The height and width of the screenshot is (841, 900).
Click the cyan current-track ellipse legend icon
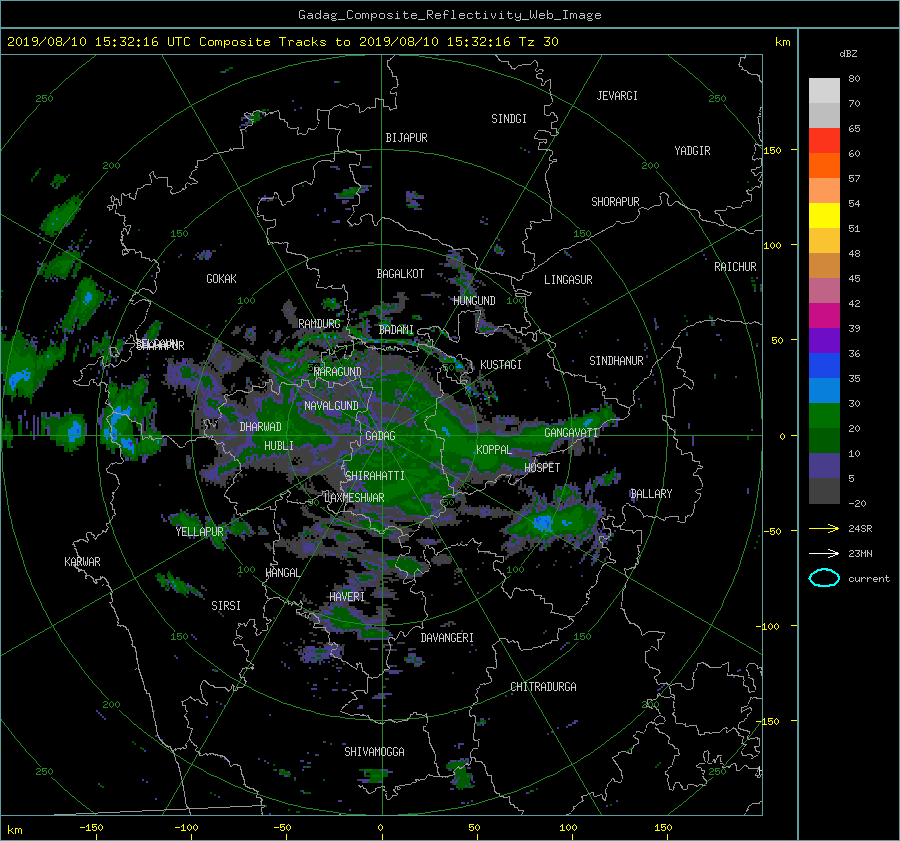click(824, 578)
